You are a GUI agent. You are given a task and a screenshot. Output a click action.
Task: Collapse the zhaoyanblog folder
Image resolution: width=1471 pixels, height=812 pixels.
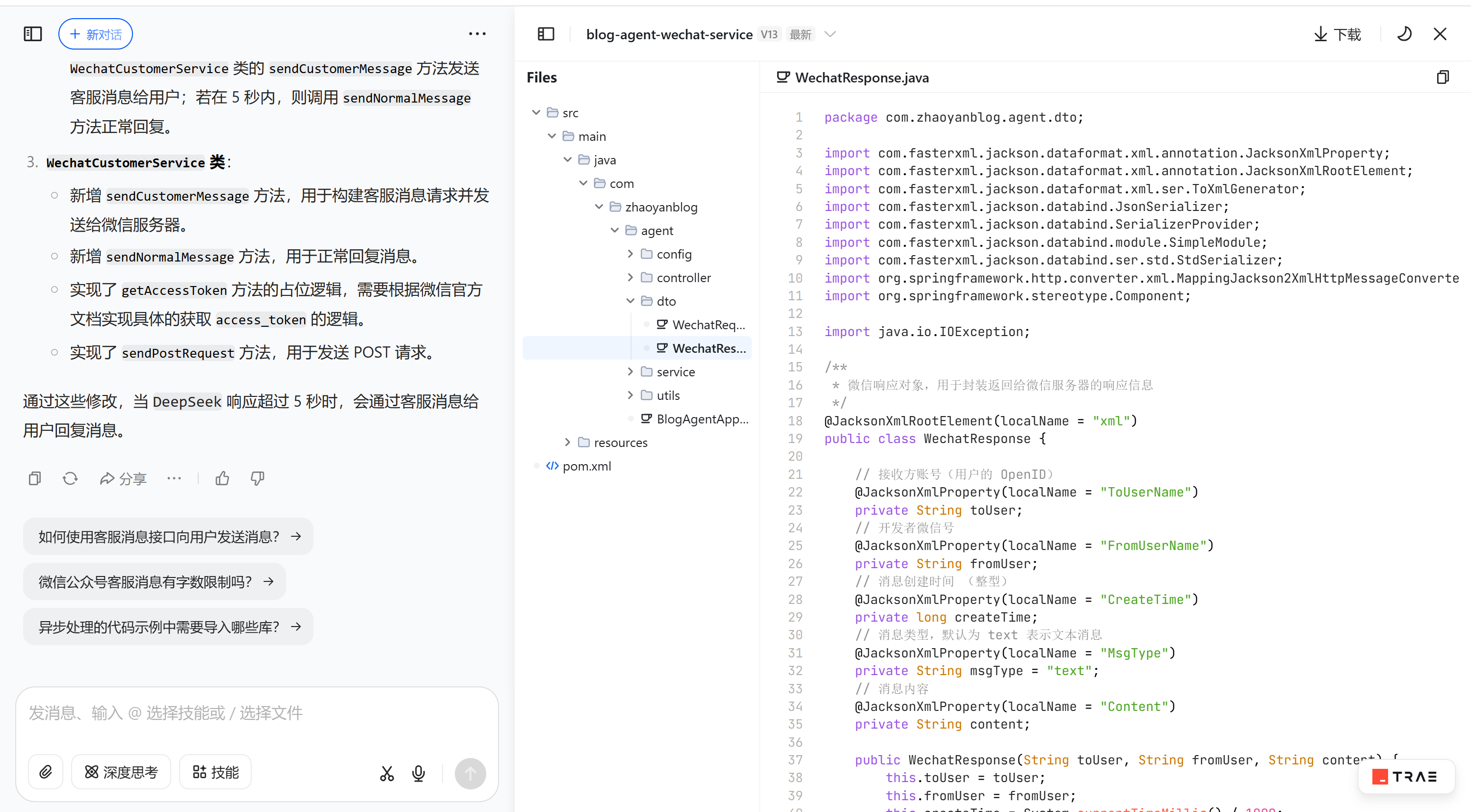(x=599, y=207)
